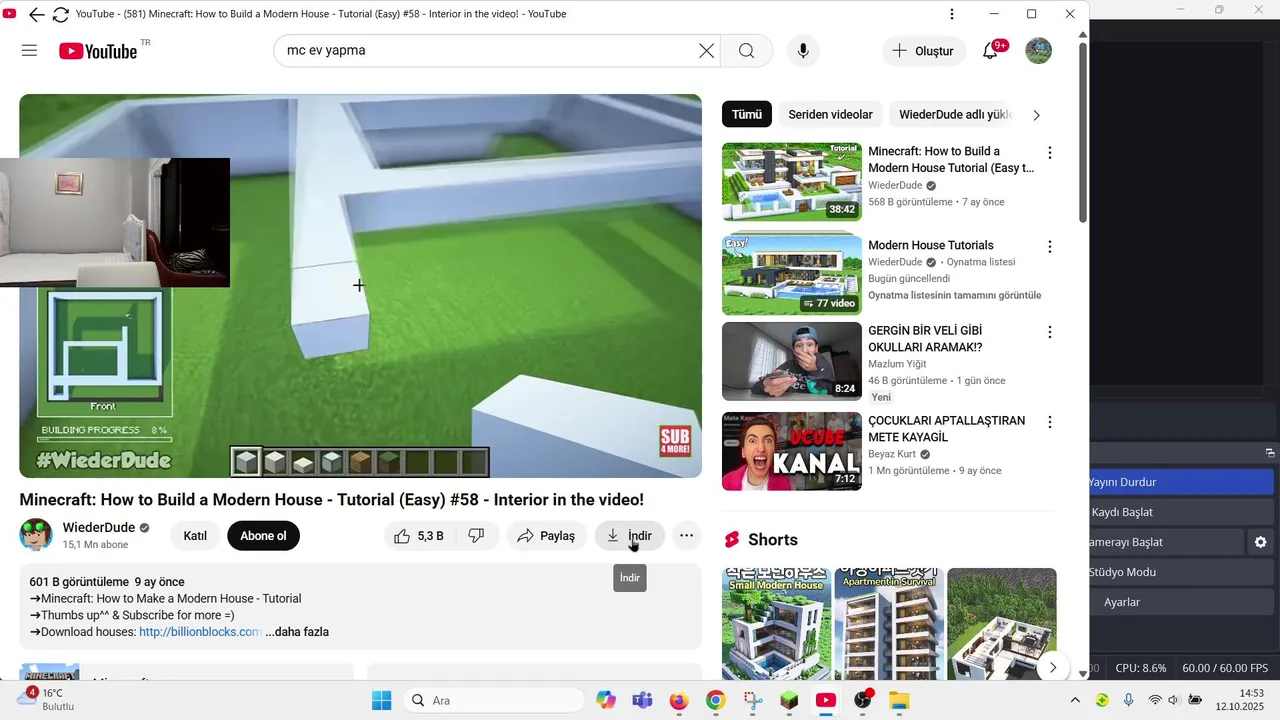The image size is (1280, 720).
Task: Click the Katıl join button
Action: [x=195, y=536]
